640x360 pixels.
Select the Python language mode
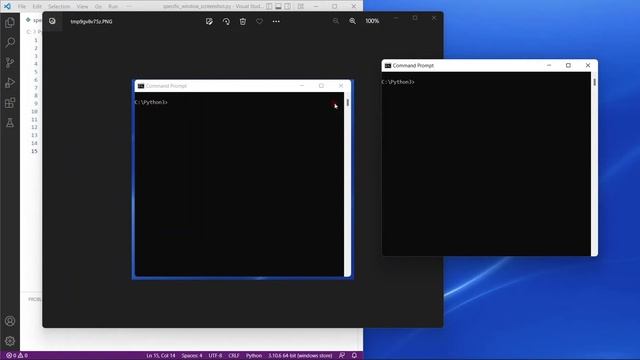(254, 356)
